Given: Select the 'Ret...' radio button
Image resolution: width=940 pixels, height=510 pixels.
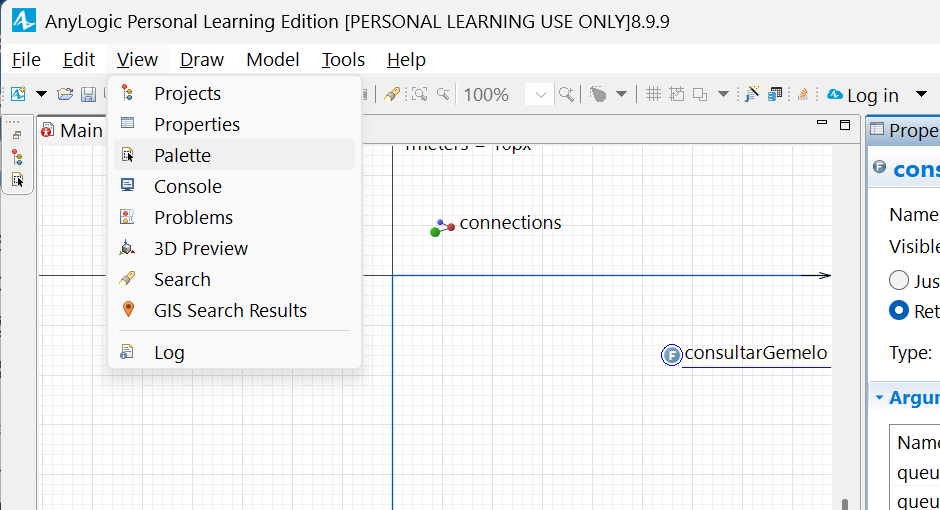Looking at the screenshot, I should 899,310.
